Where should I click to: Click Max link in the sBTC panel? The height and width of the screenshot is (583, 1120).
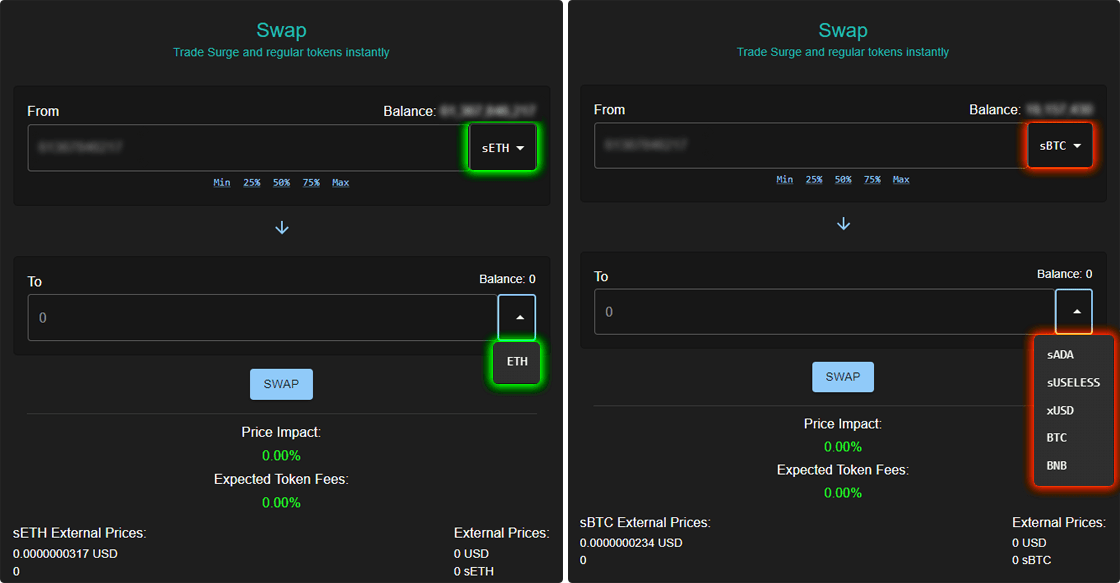(901, 180)
